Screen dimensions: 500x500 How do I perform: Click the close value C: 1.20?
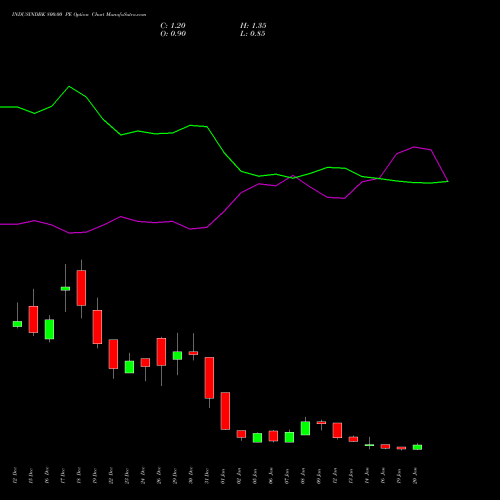pos(173,26)
